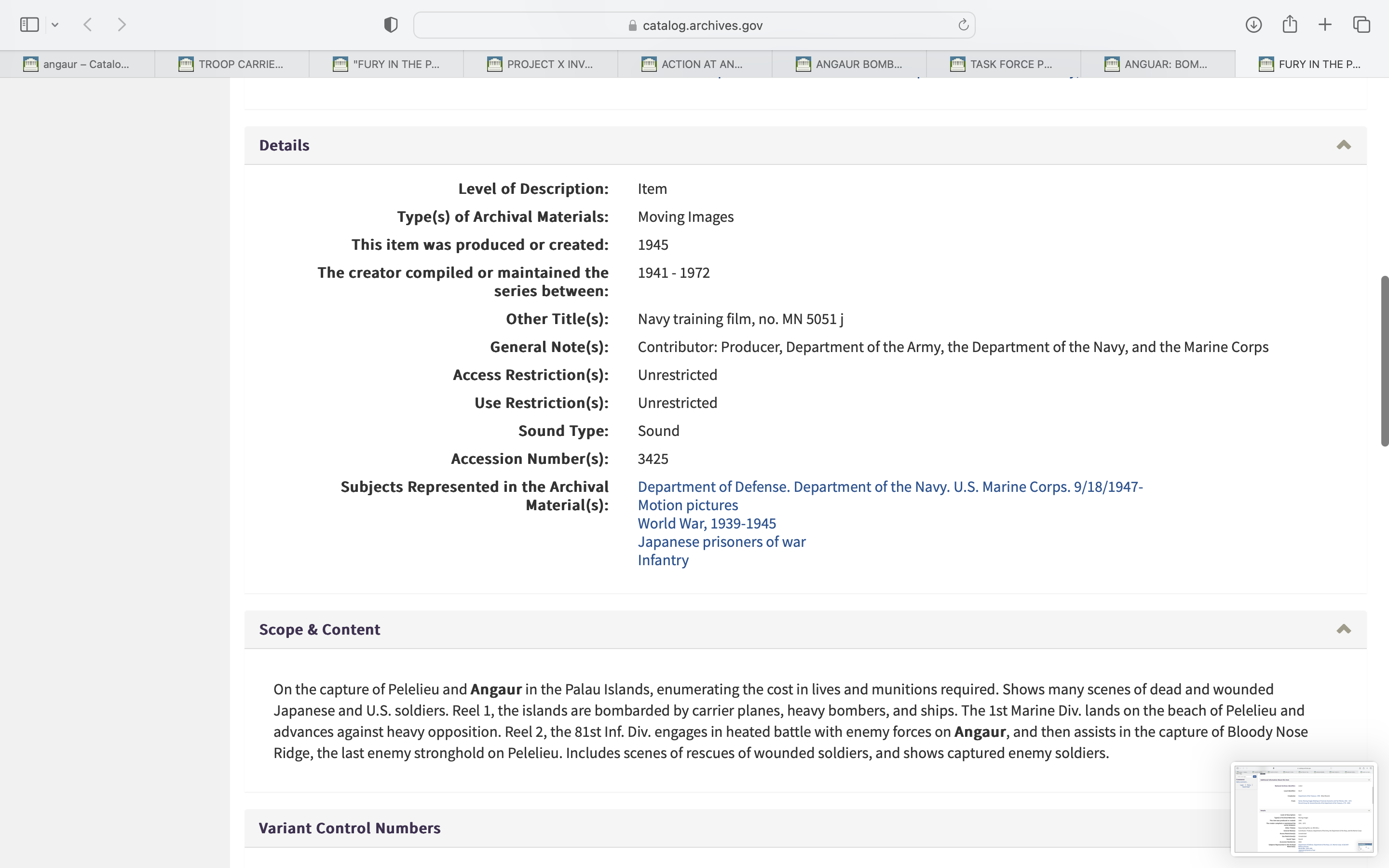Click the sidebar toggle icon
Viewport: 1389px width, 868px height.
point(29,25)
